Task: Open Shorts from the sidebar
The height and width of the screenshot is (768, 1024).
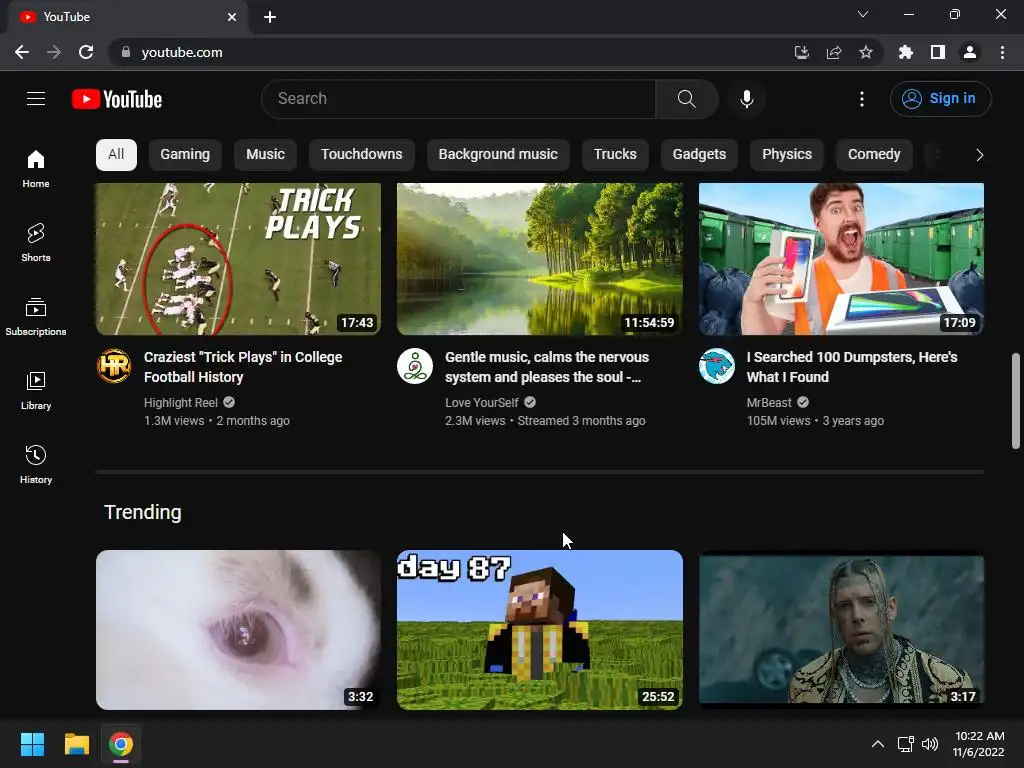Action: click(36, 243)
